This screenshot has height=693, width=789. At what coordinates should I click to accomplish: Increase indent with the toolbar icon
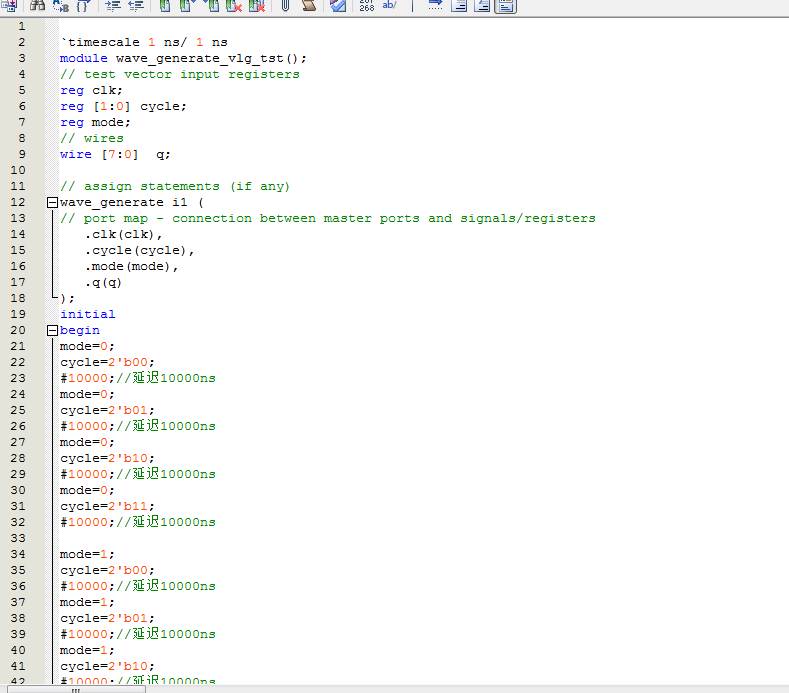pyautogui.click(x=113, y=6)
